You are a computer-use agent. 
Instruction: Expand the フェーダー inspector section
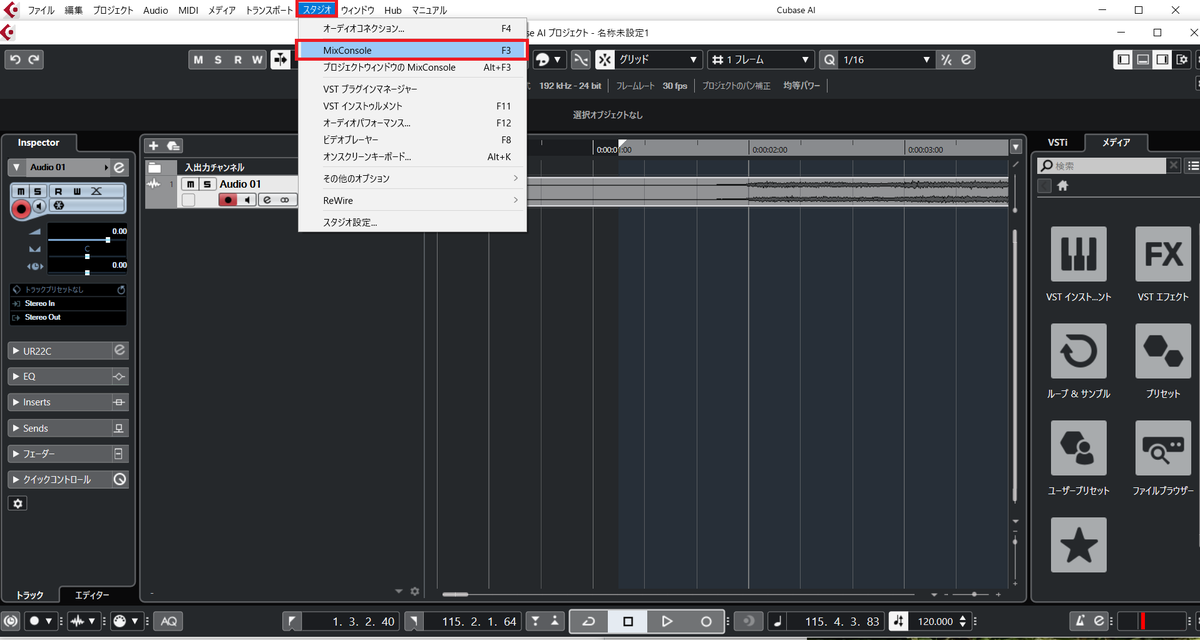(x=68, y=454)
